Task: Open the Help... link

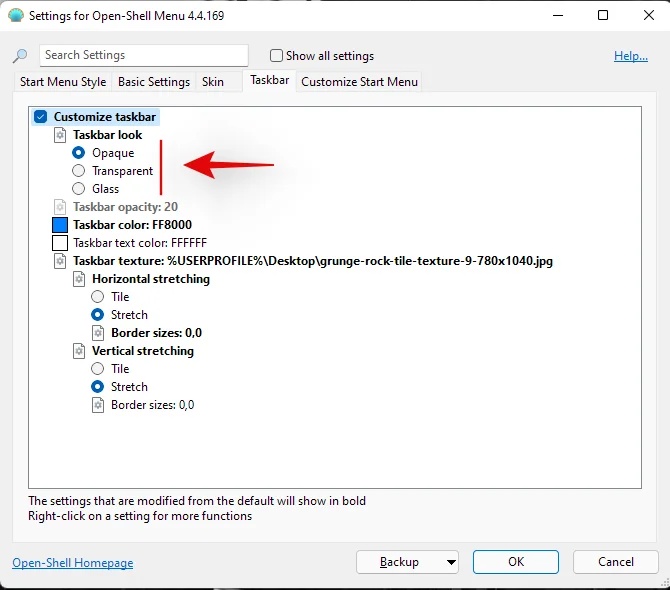Action: coord(631,56)
